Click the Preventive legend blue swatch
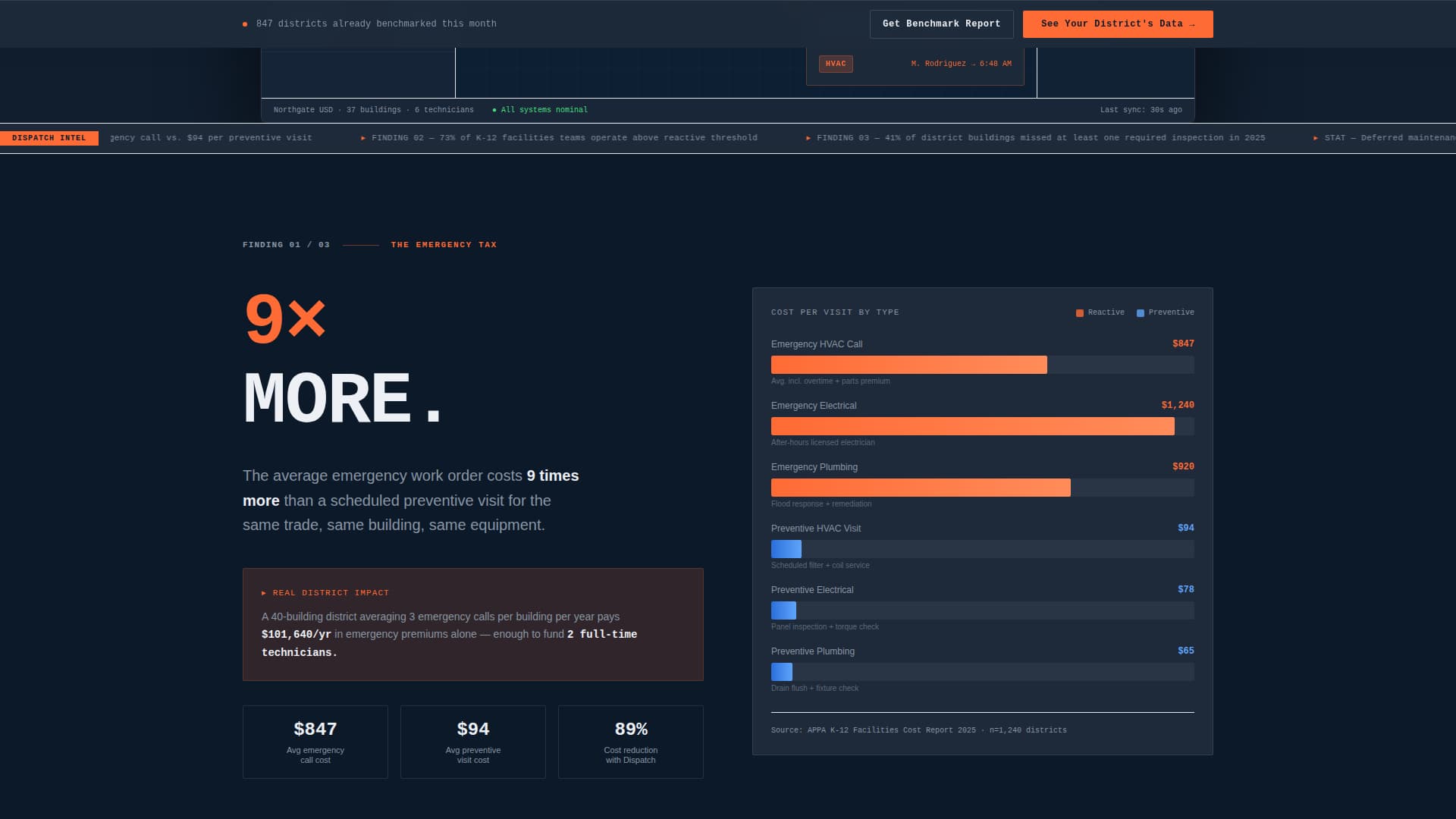Screen dimensions: 1456x819 (x=1141, y=313)
